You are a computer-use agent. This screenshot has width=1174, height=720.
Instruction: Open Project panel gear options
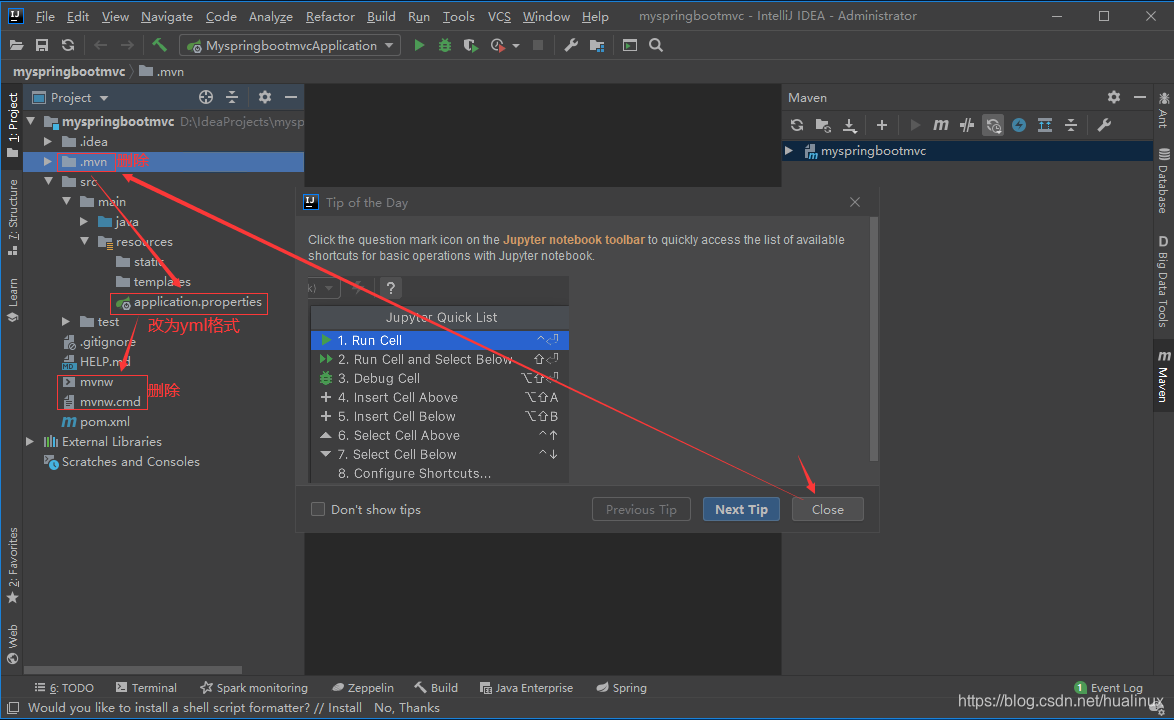(264, 97)
